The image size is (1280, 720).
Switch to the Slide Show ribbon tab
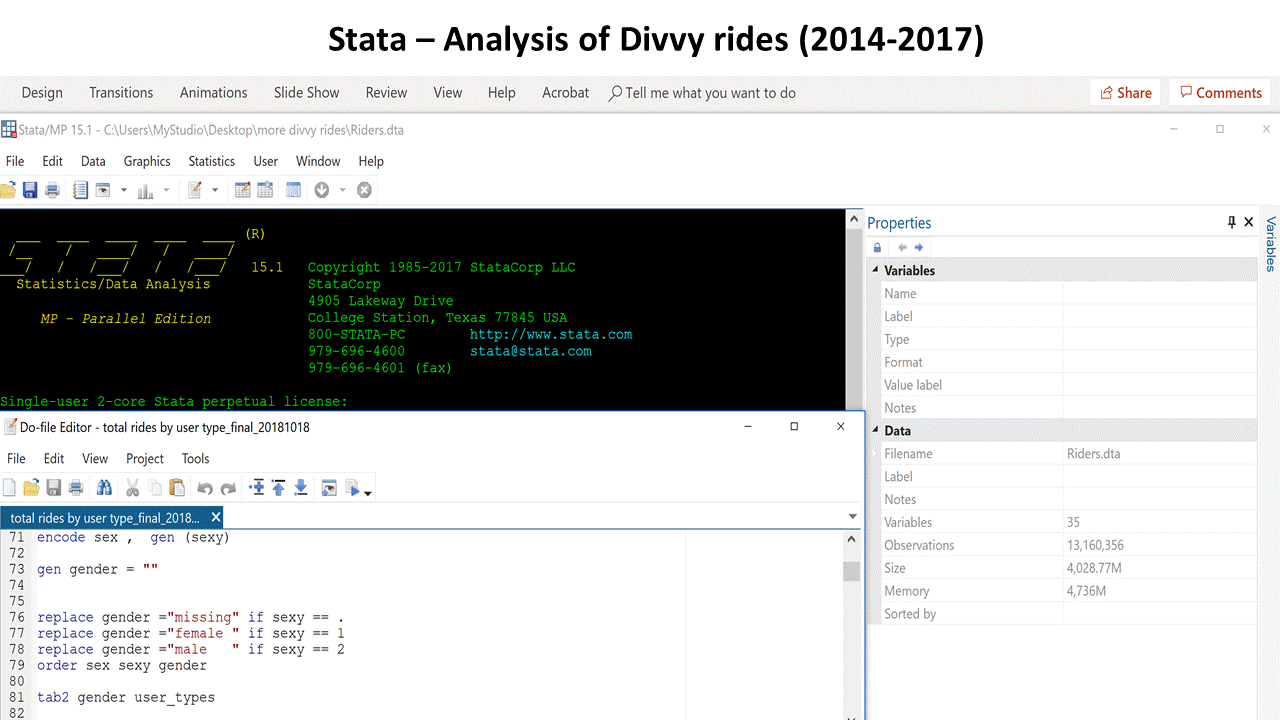[306, 92]
